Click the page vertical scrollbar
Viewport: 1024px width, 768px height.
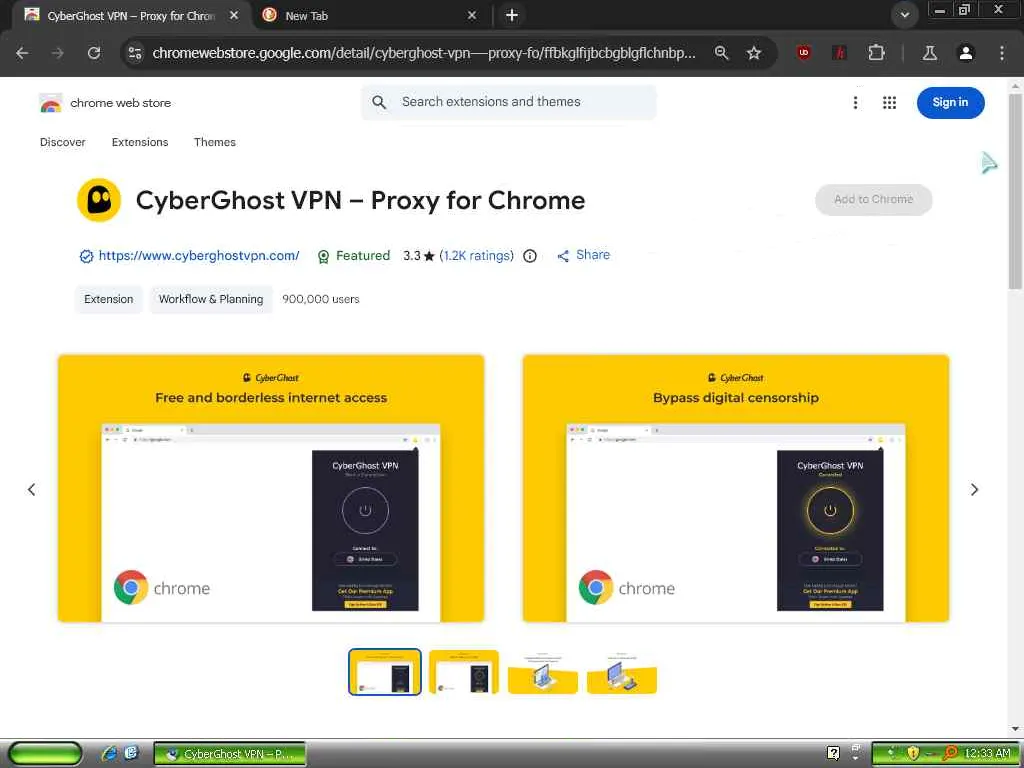(1015, 191)
